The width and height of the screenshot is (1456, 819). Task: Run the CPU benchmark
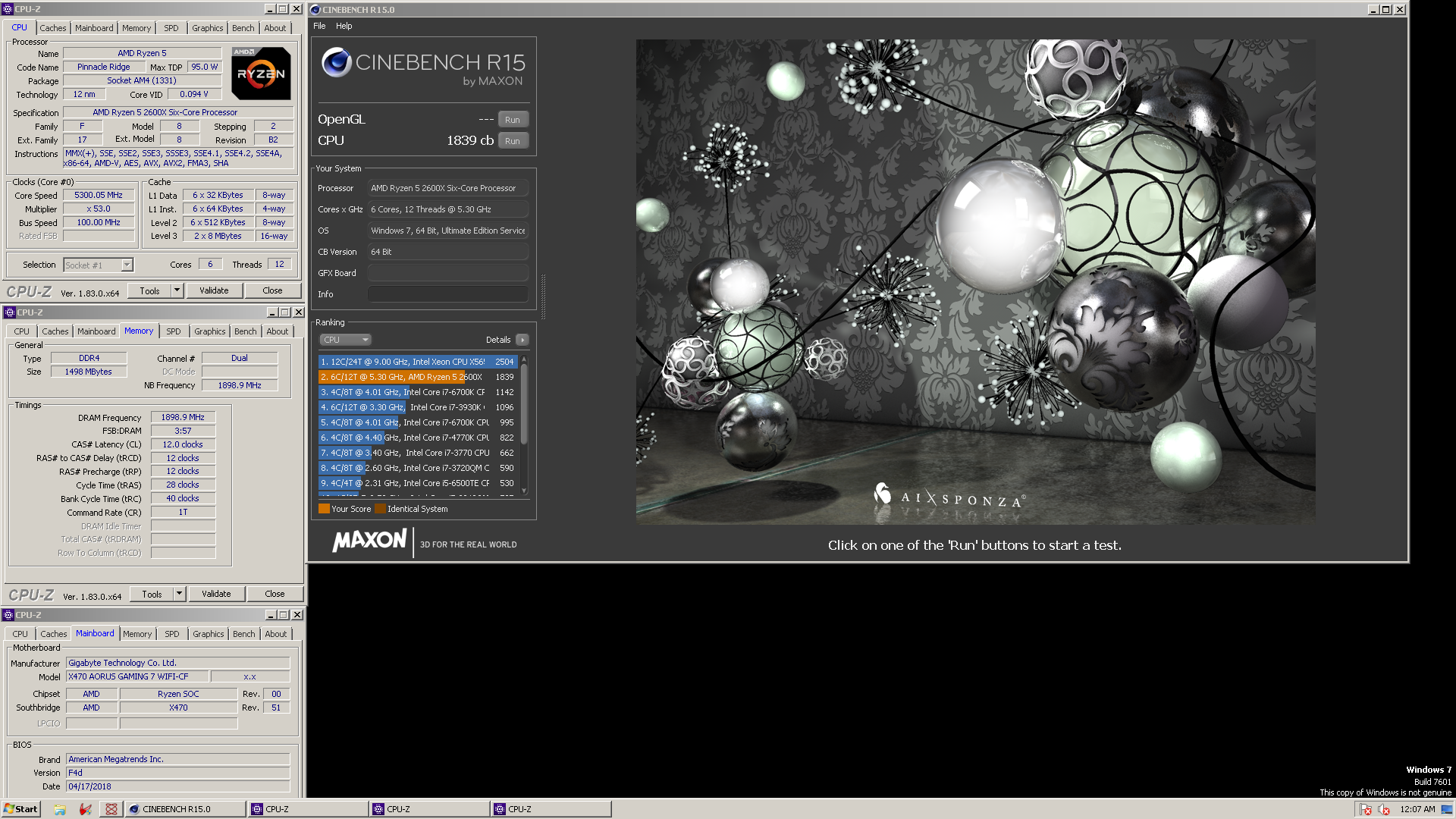pyautogui.click(x=513, y=141)
